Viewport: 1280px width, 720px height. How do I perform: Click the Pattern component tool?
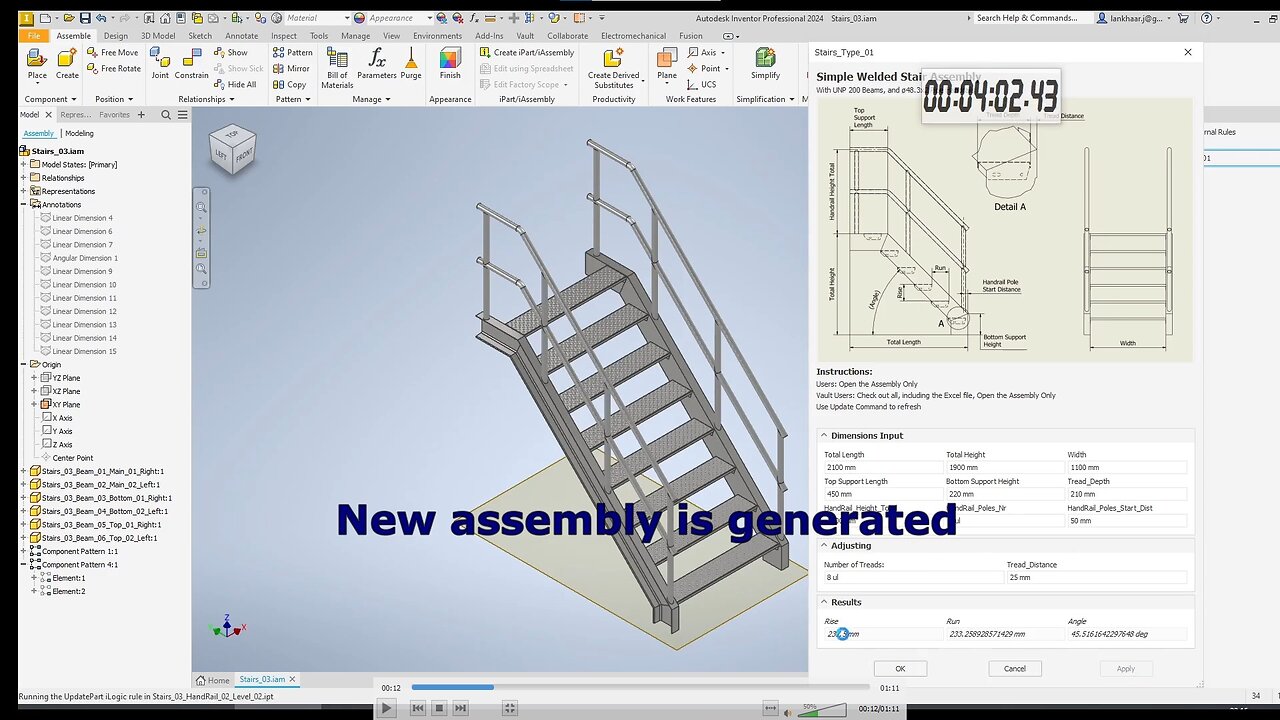click(293, 52)
